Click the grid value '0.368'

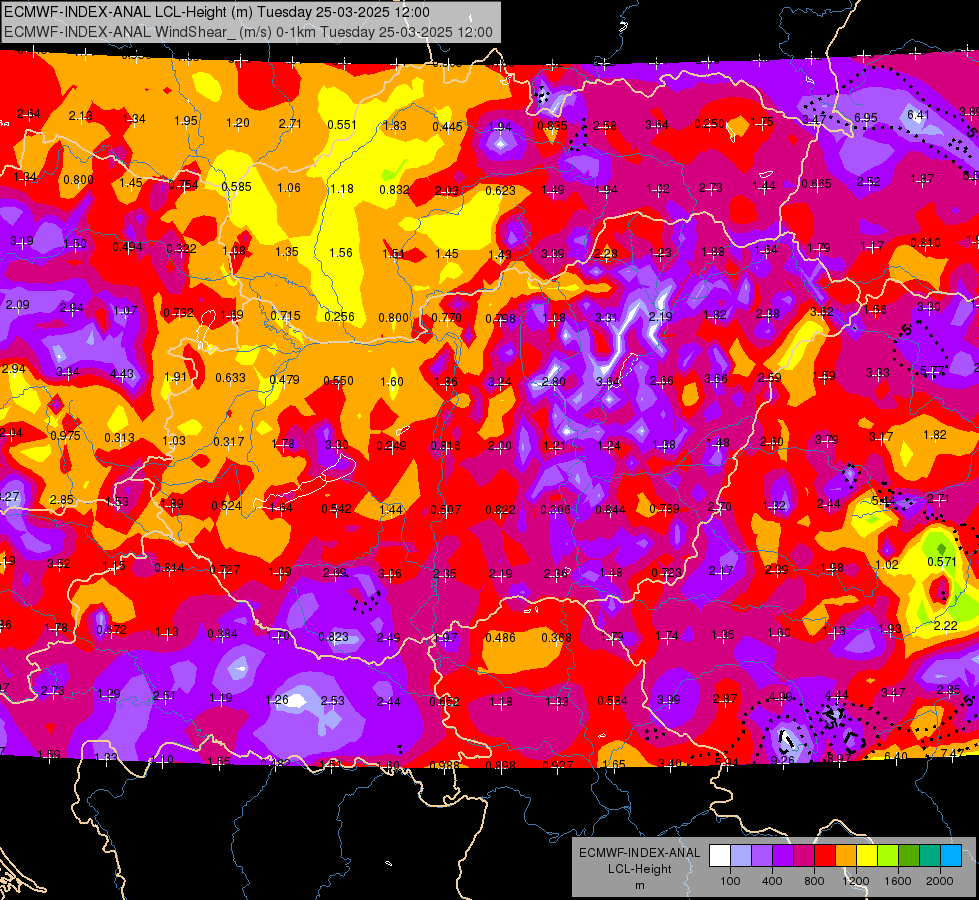coord(556,637)
